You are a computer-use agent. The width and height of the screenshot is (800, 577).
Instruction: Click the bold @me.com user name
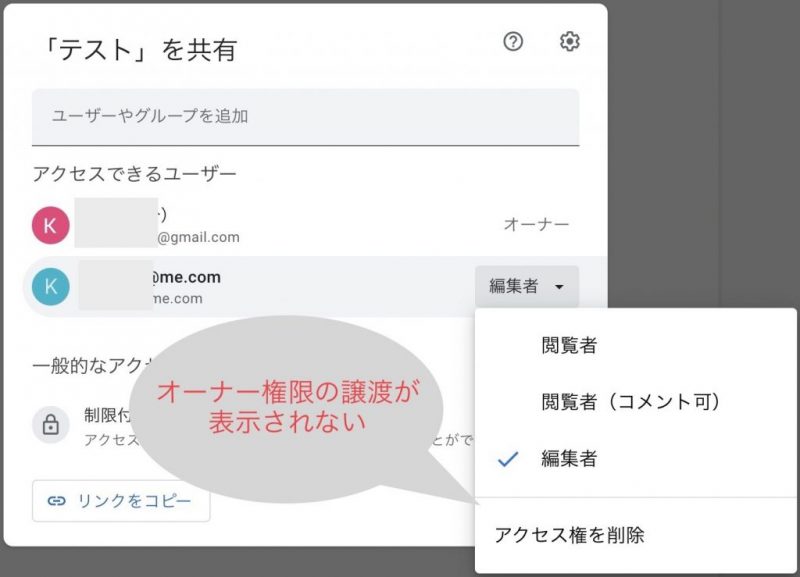tap(186, 277)
